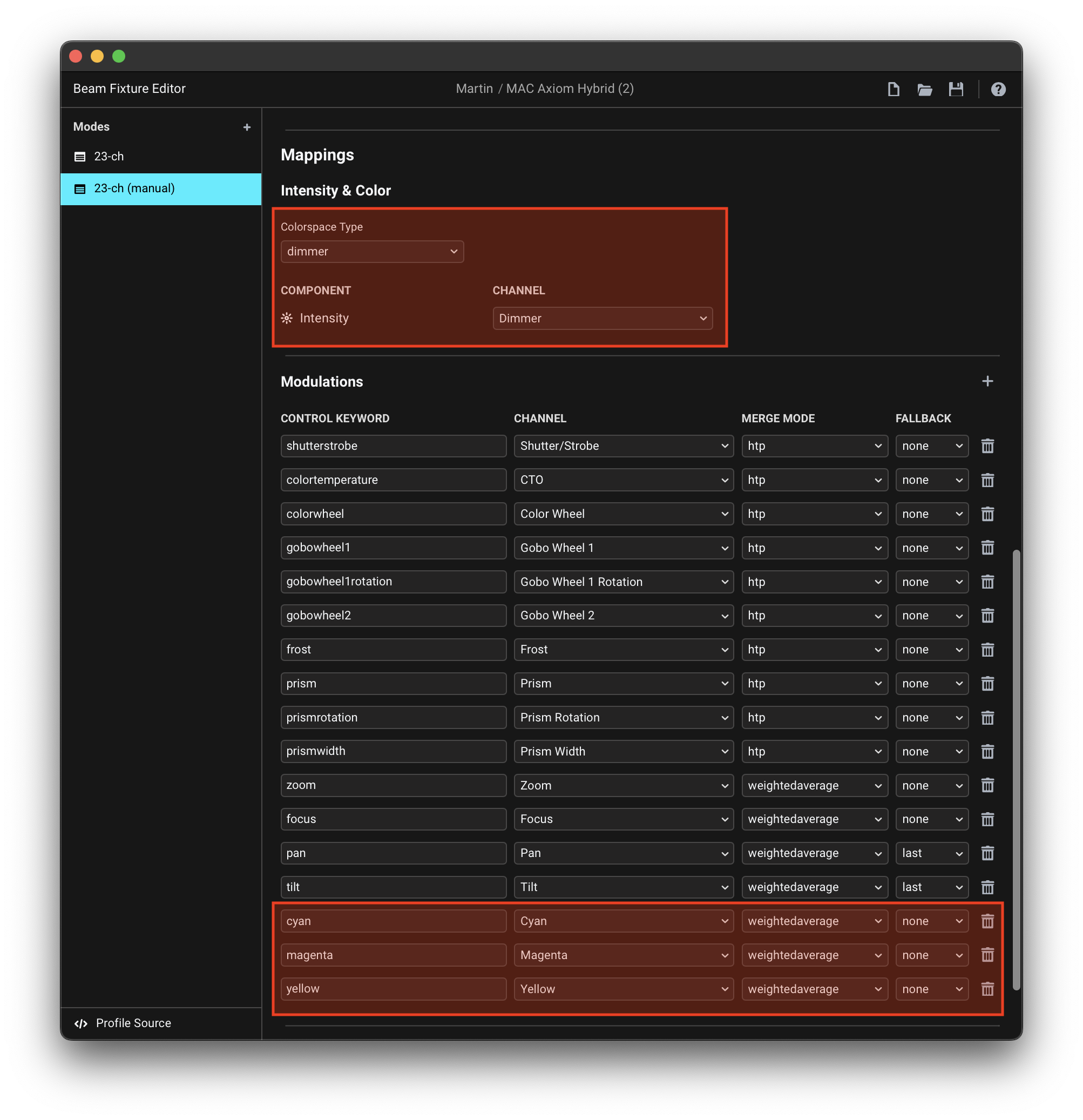
Task: Click the new file icon in header
Action: coord(894,89)
